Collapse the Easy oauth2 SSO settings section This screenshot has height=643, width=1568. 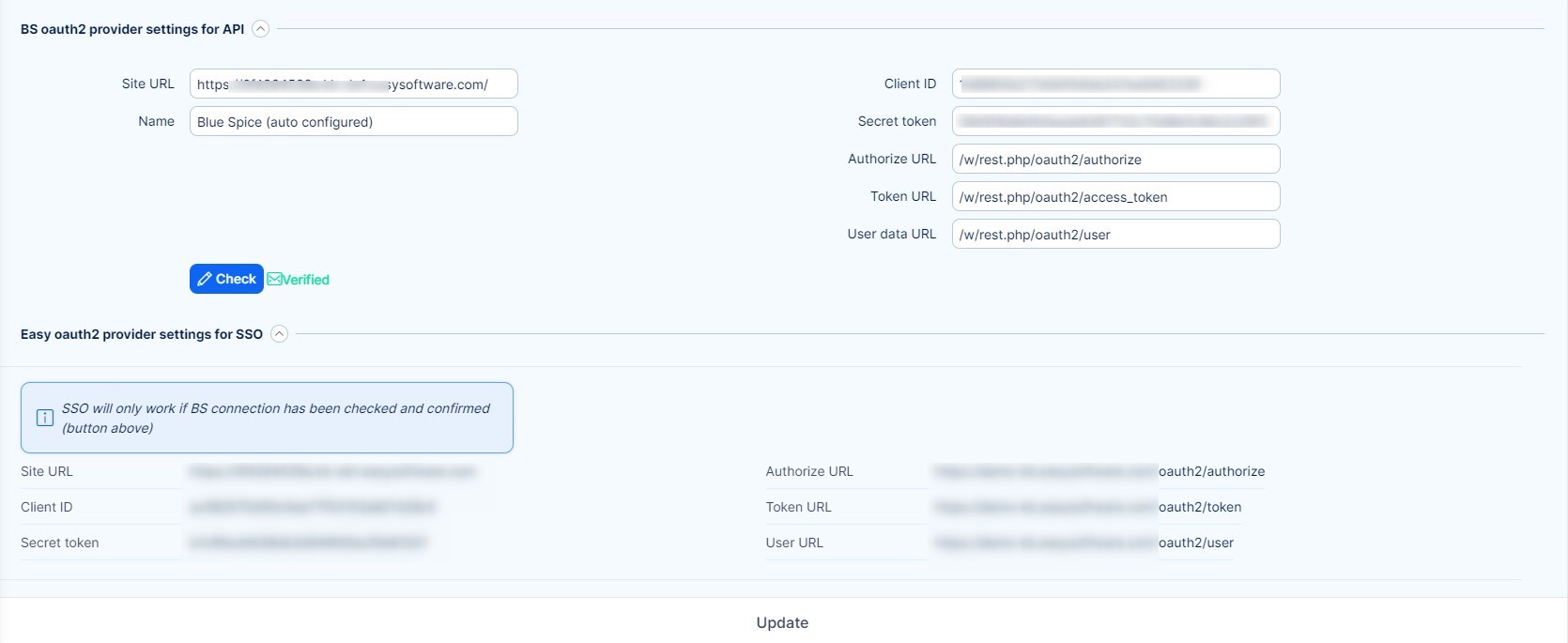point(279,334)
